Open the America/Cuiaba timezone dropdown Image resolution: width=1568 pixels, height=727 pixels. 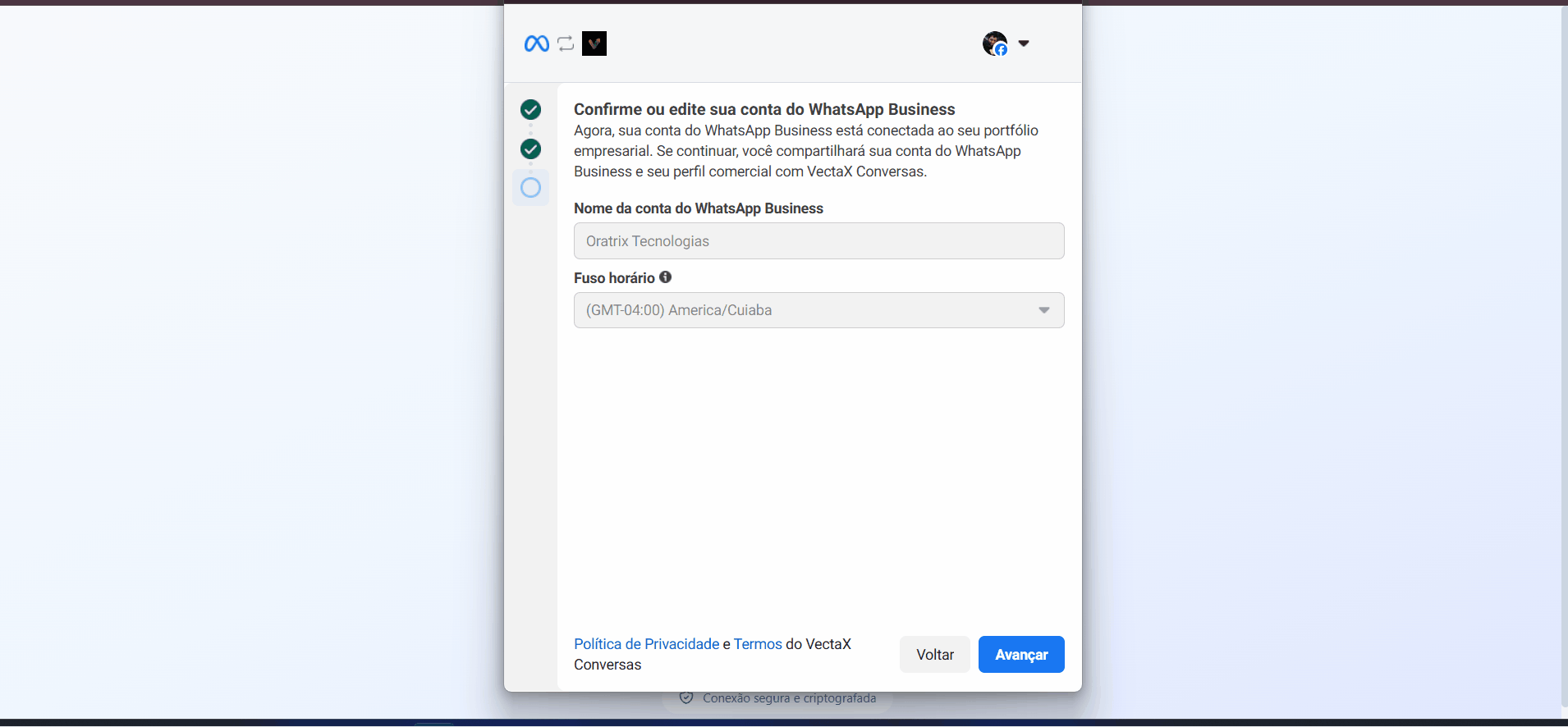(818, 310)
